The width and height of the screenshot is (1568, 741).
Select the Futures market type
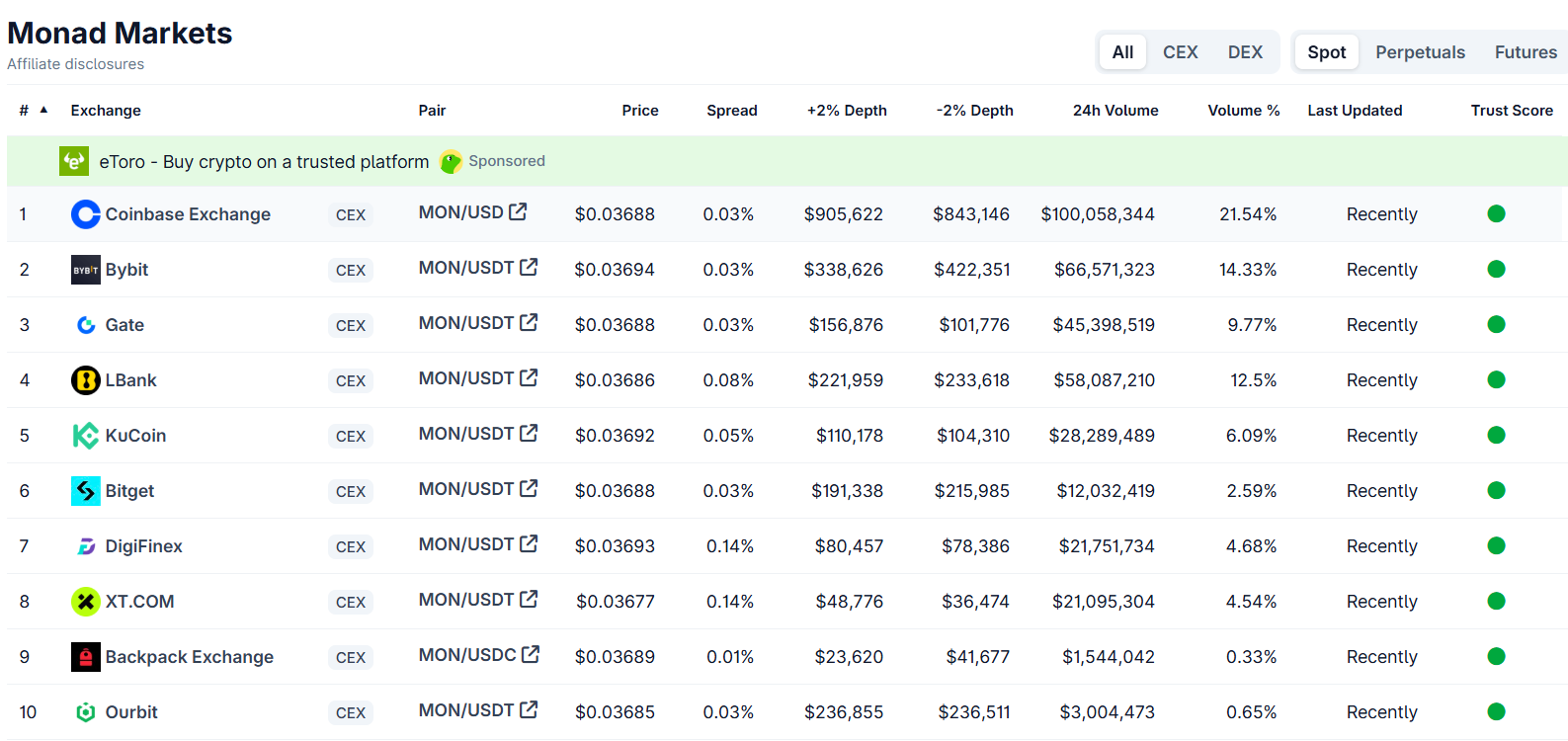click(x=1525, y=52)
